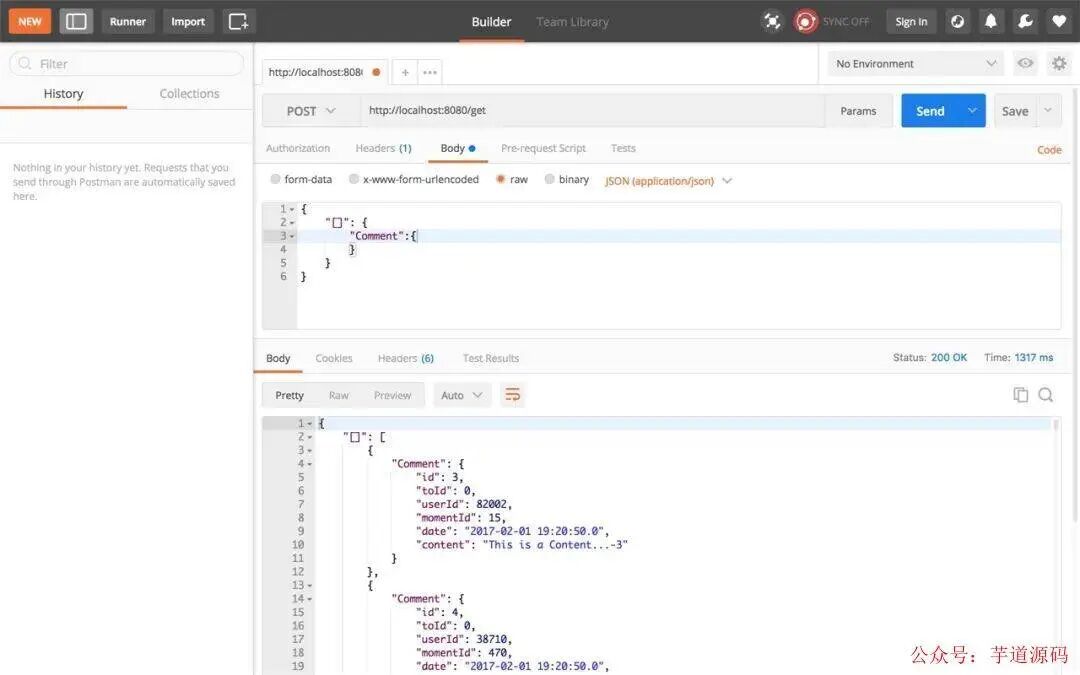Open request Headers (1) tab

[383, 148]
